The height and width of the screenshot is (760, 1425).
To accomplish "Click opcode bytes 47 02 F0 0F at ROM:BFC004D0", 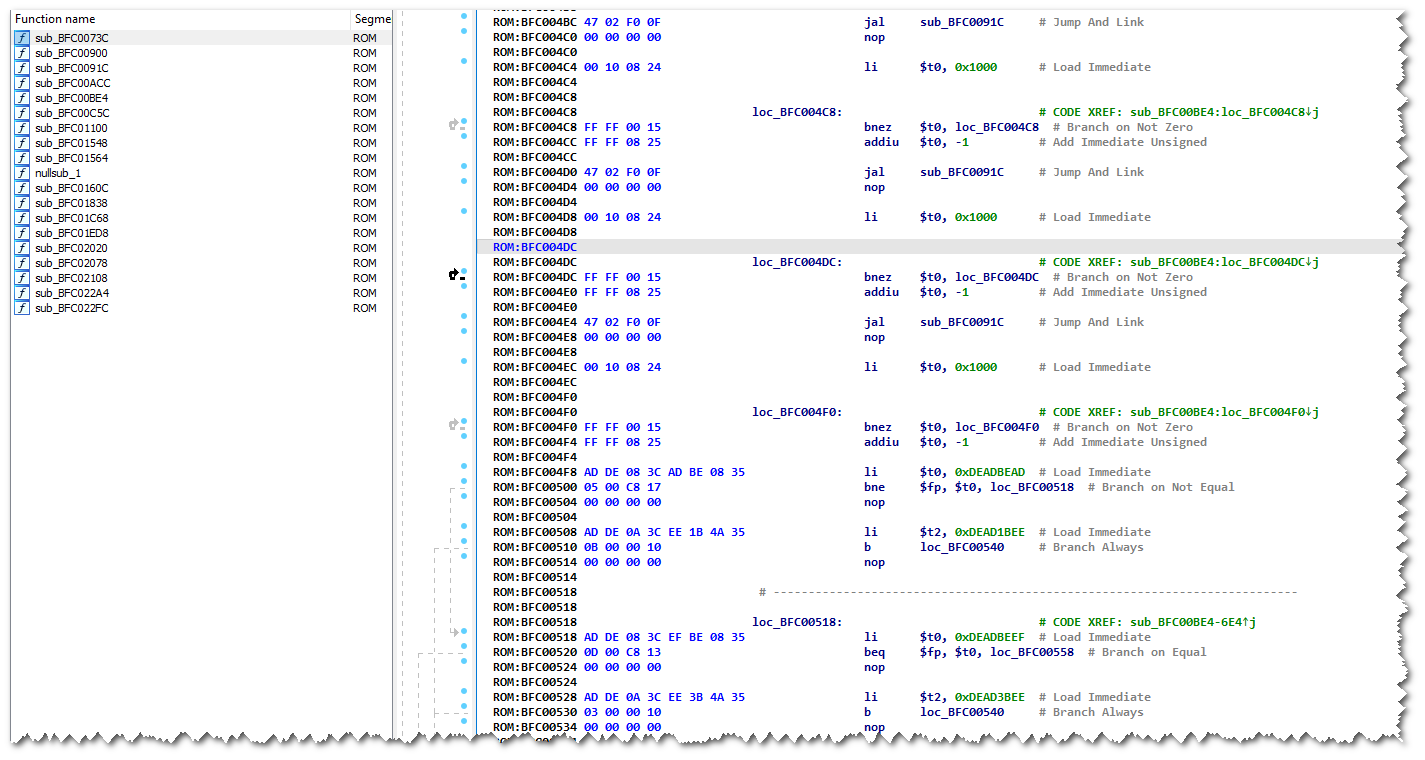I will [x=622, y=172].
